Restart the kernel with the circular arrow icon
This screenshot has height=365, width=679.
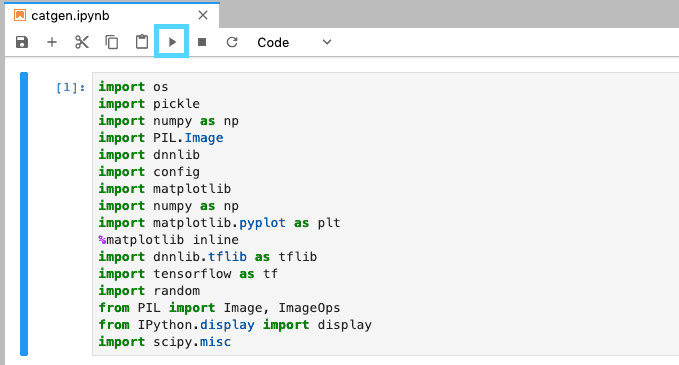232,42
